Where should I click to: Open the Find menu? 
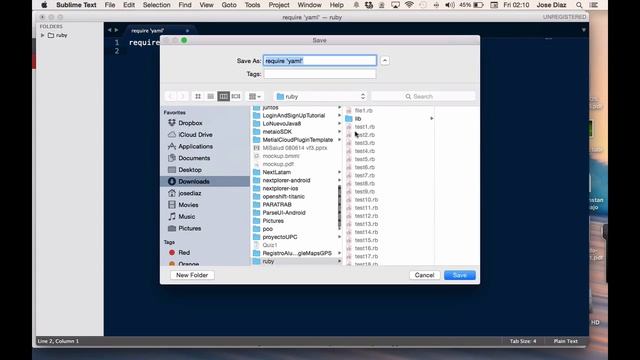[x=185, y=5]
